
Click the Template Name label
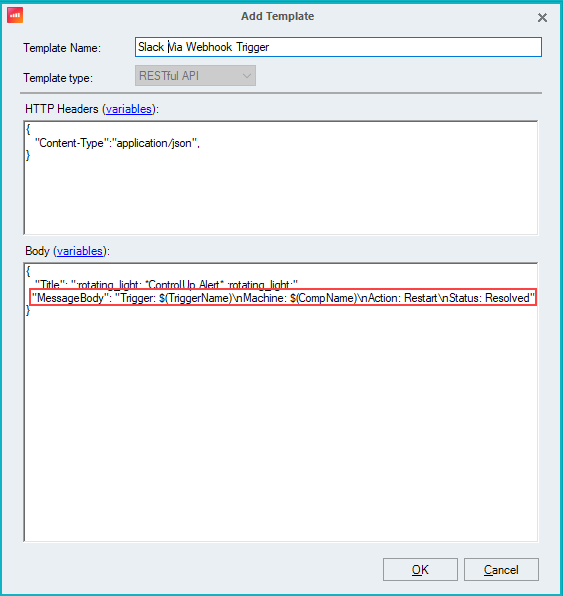(62, 48)
